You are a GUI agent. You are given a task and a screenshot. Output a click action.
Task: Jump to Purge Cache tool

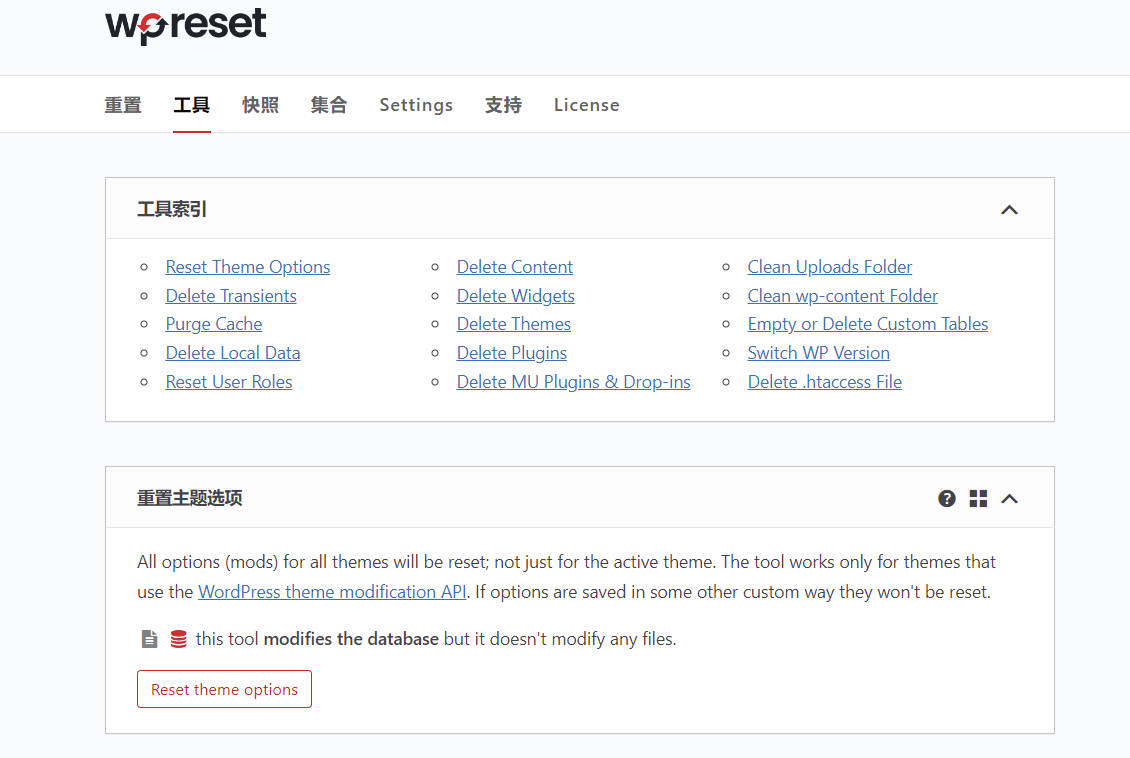(213, 324)
